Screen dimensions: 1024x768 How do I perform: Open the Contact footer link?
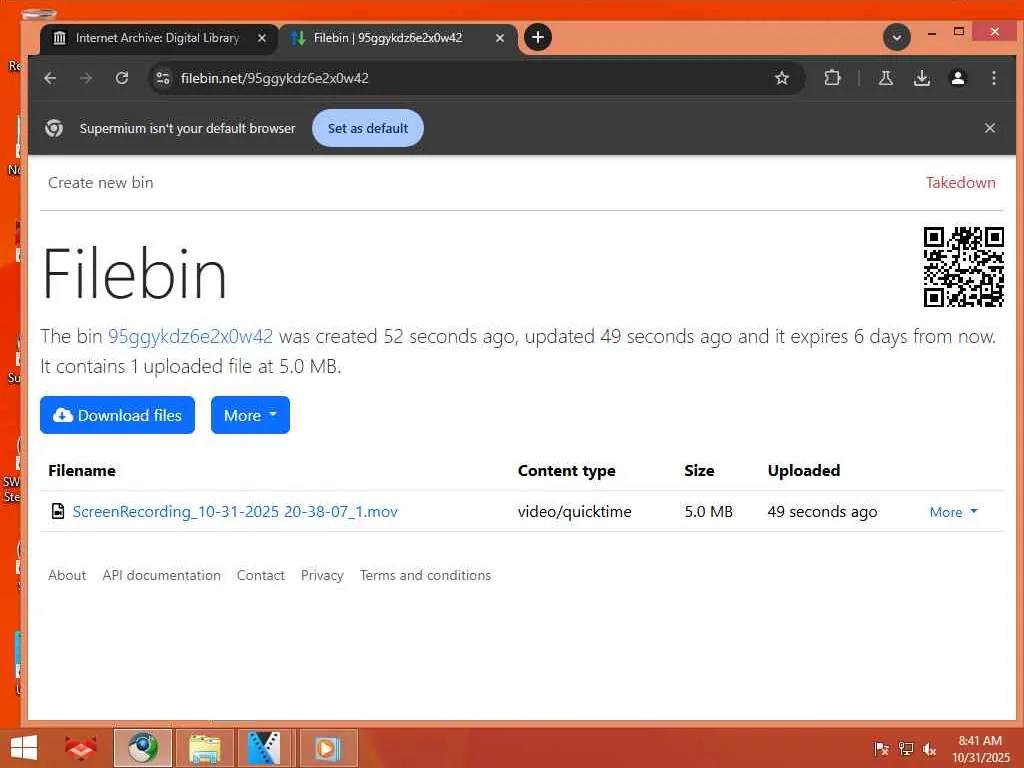[261, 575]
